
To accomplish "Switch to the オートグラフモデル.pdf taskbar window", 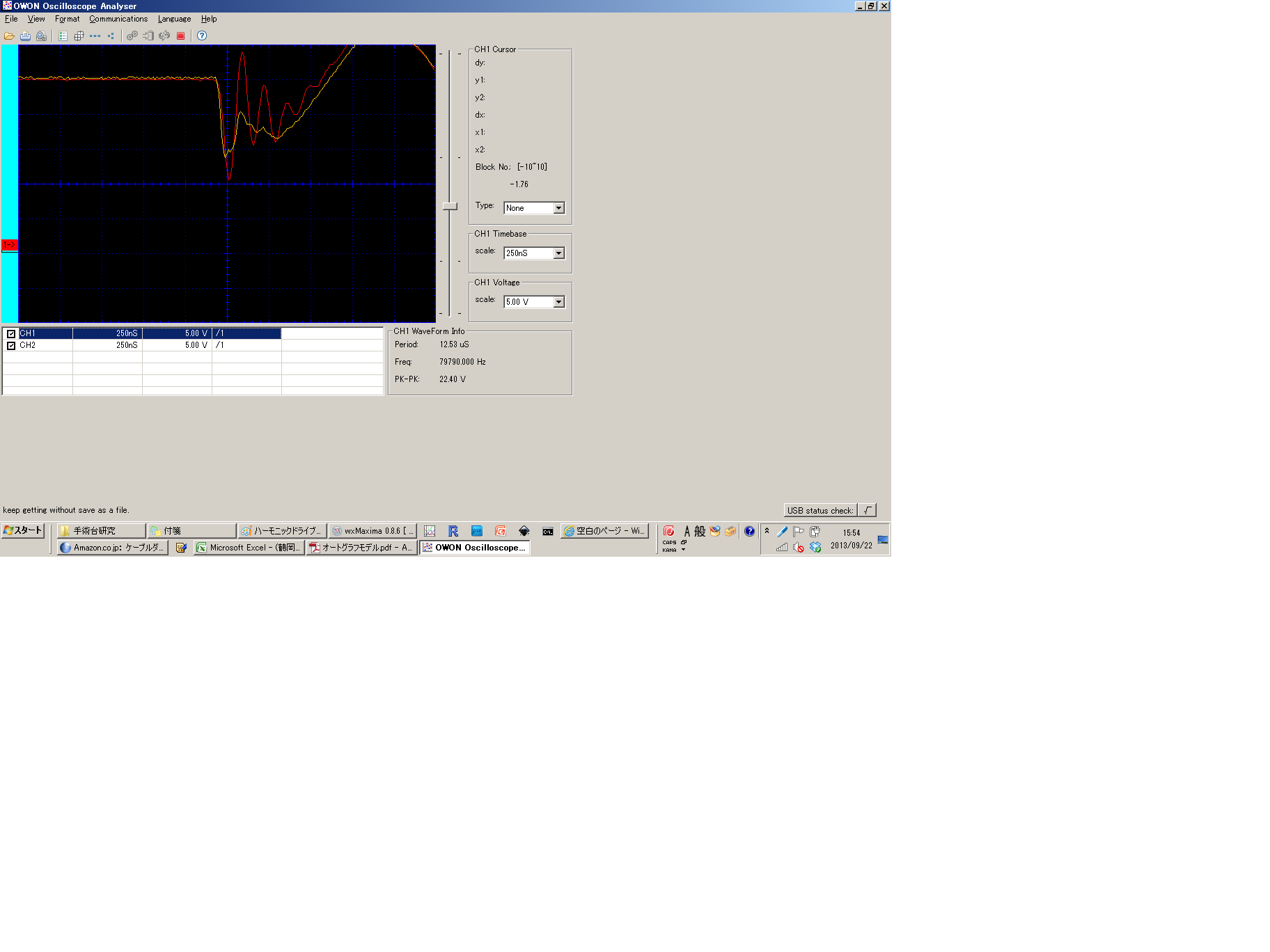I will (x=361, y=548).
